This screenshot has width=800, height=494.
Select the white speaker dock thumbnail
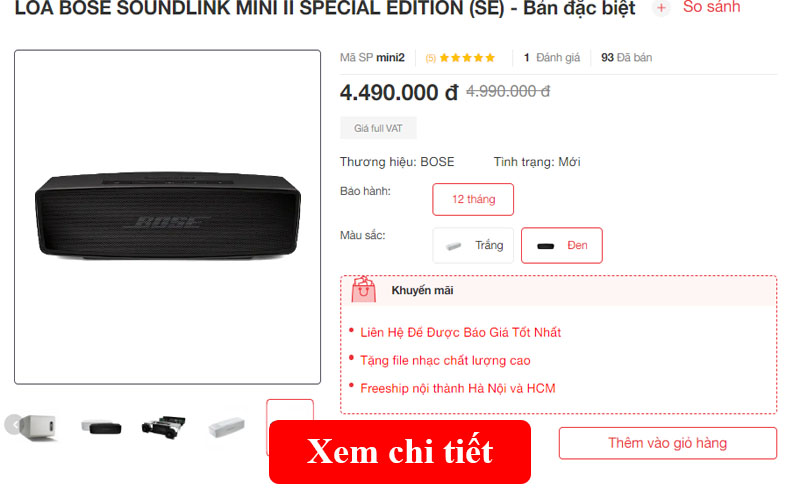[x=40, y=427]
